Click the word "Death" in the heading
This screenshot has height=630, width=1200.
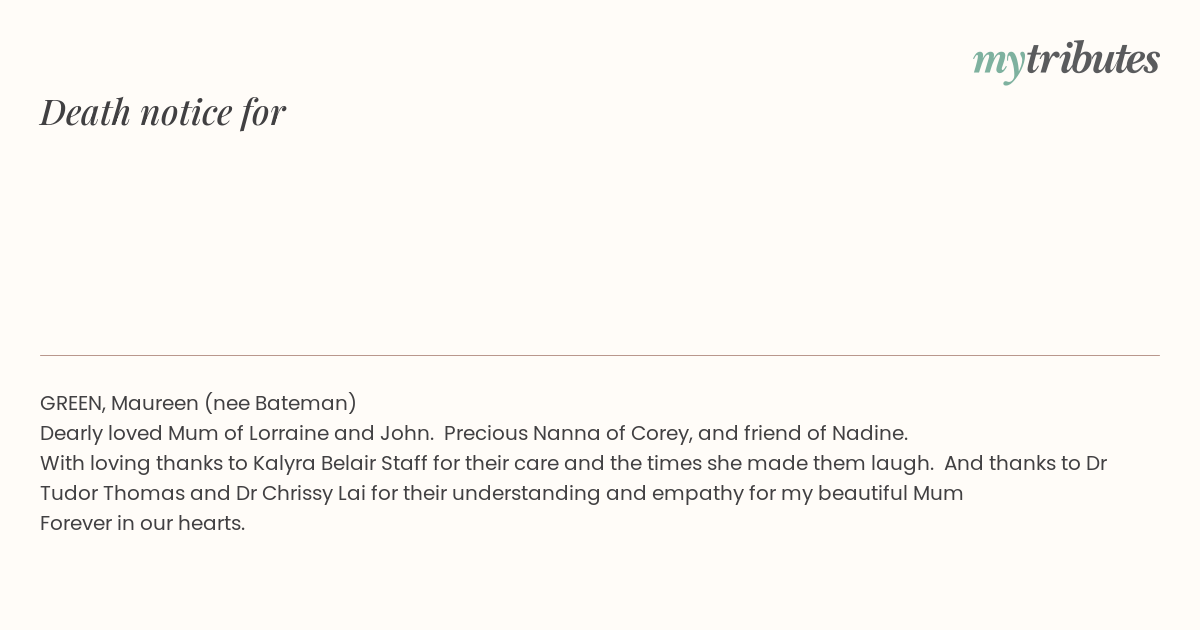(x=85, y=112)
